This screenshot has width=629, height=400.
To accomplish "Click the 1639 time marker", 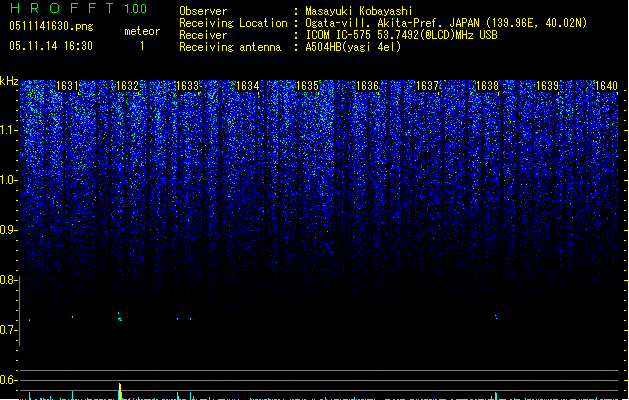I will pyautogui.click(x=548, y=86).
